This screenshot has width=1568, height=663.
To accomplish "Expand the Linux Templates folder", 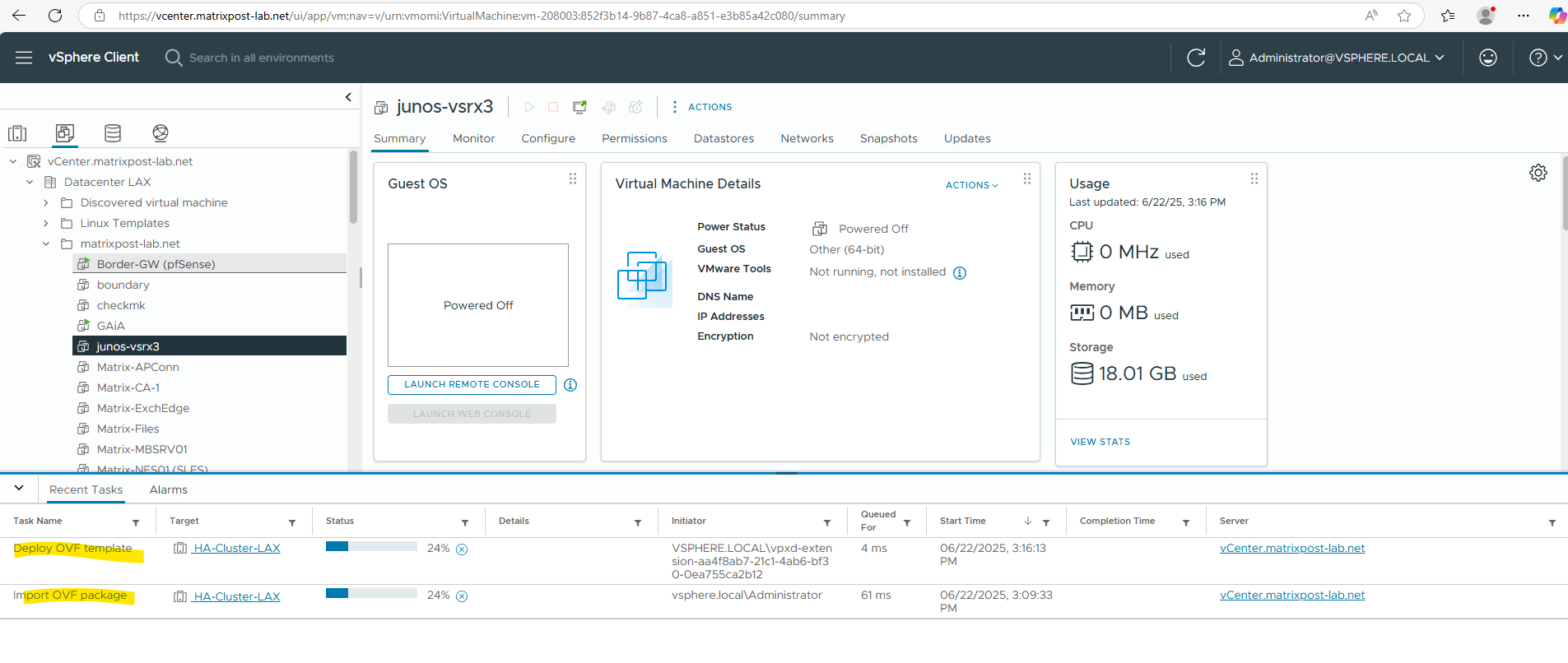I will tap(46, 223).
